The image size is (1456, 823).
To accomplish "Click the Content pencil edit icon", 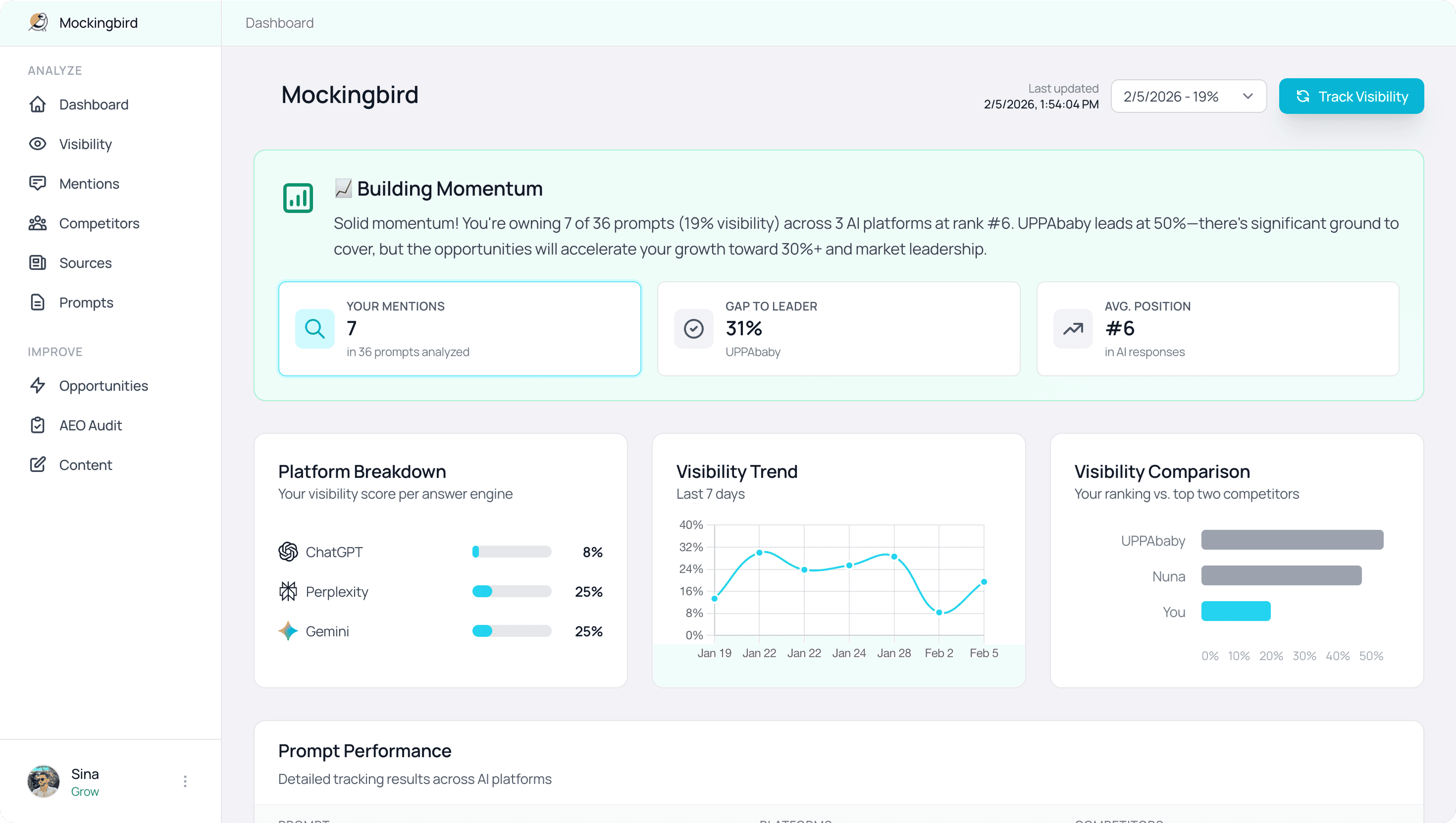I will [x=37, y=464].
